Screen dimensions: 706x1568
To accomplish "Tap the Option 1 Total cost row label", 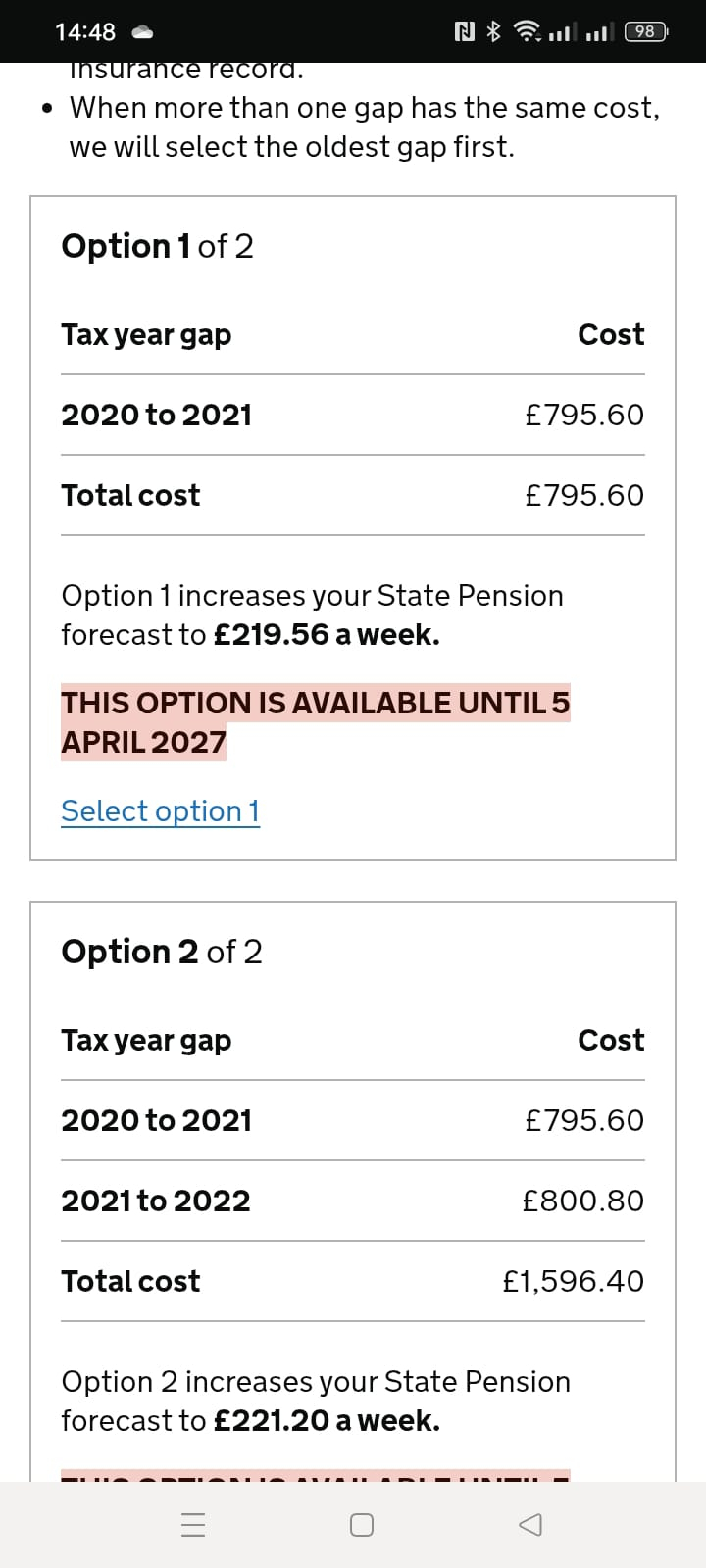I will point(130,495).
